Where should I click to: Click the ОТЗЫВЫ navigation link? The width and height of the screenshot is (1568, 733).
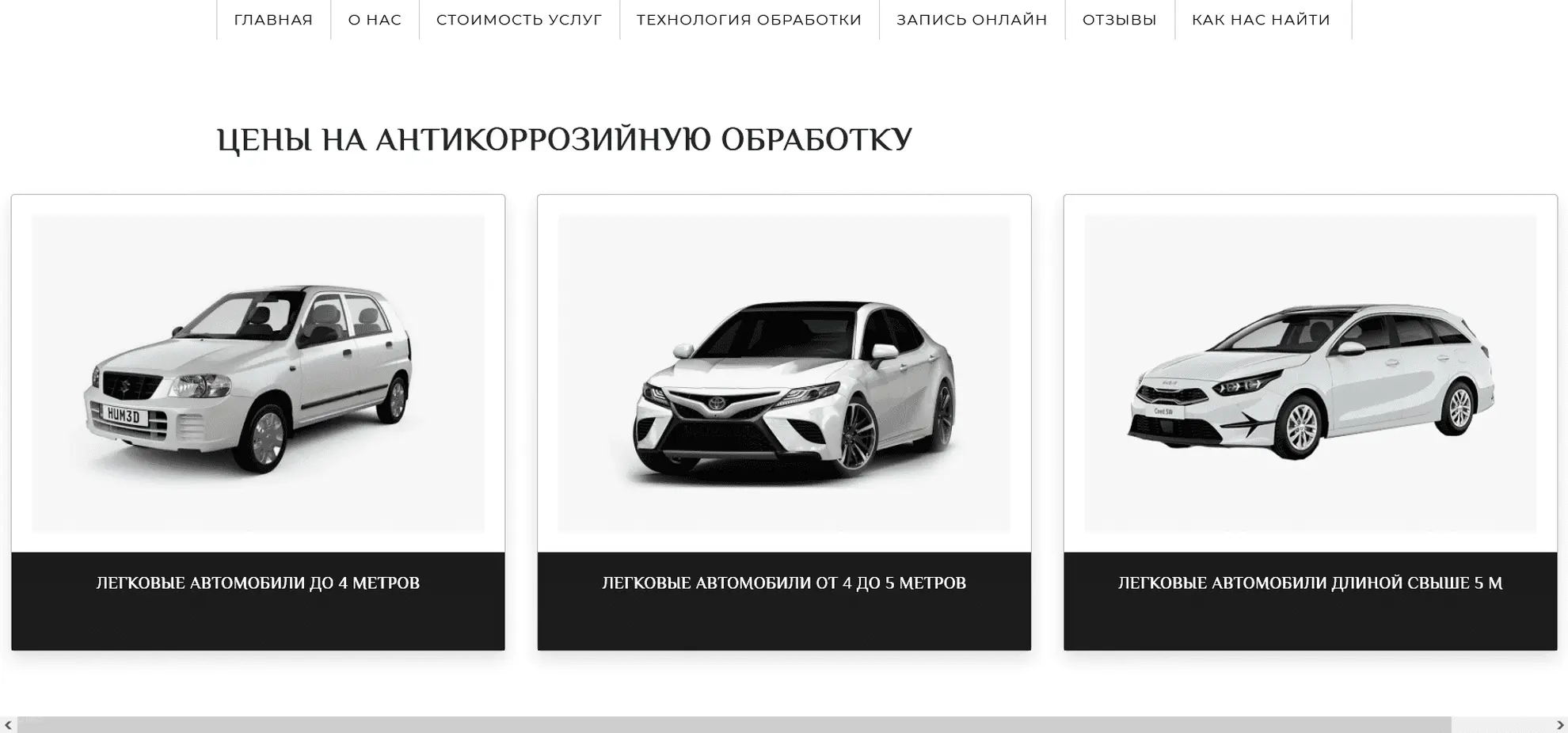pos(1120,20)
